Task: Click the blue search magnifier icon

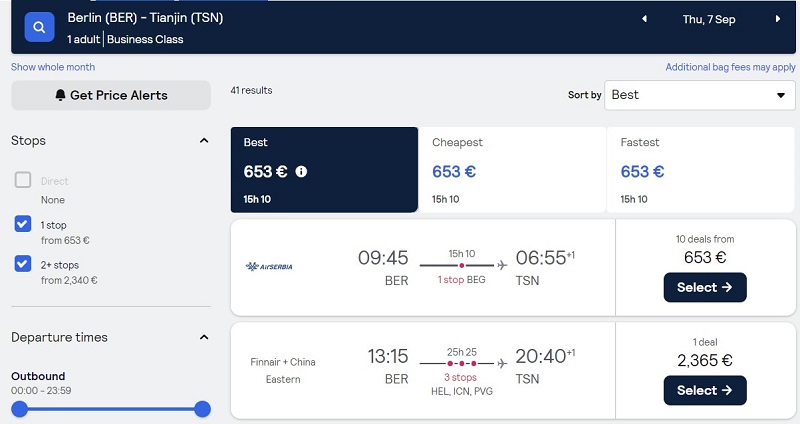Action: [39, 27]
